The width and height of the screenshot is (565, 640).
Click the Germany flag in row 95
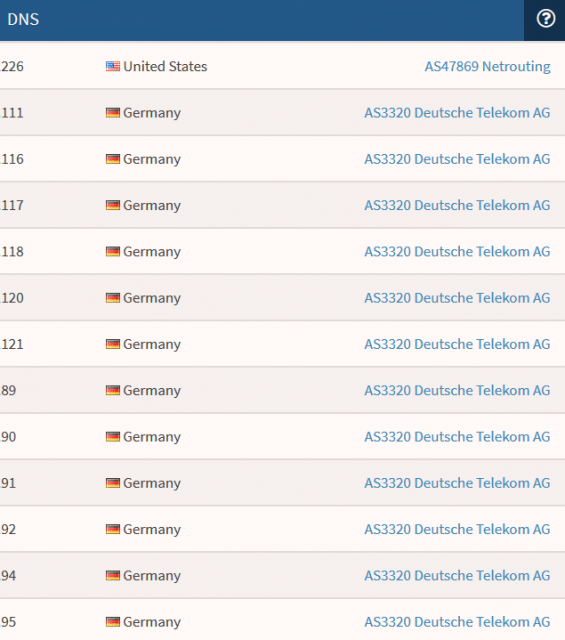pyautogui.click(x=113, y=622)
